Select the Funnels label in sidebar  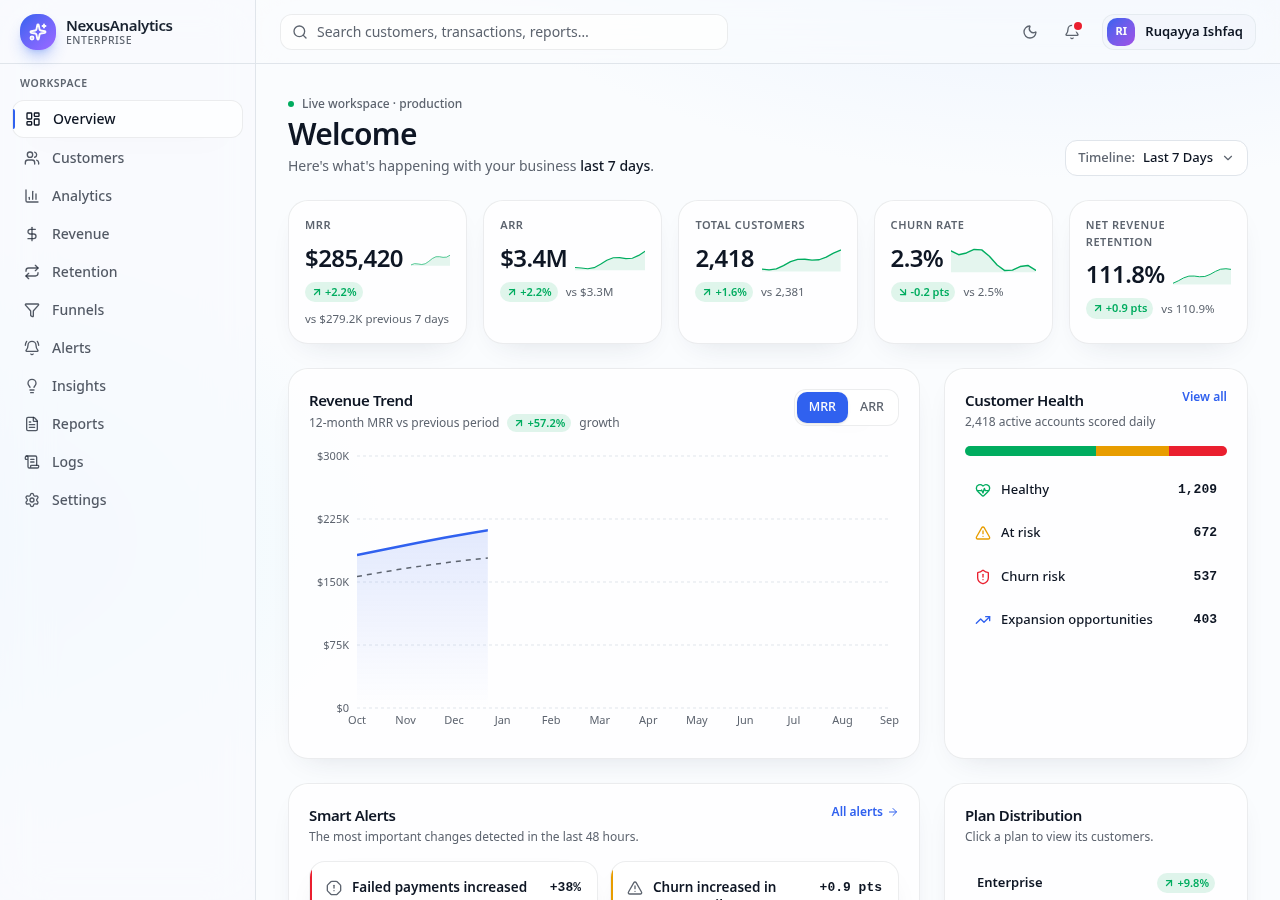pyautogui.click(x=78, y=310)
